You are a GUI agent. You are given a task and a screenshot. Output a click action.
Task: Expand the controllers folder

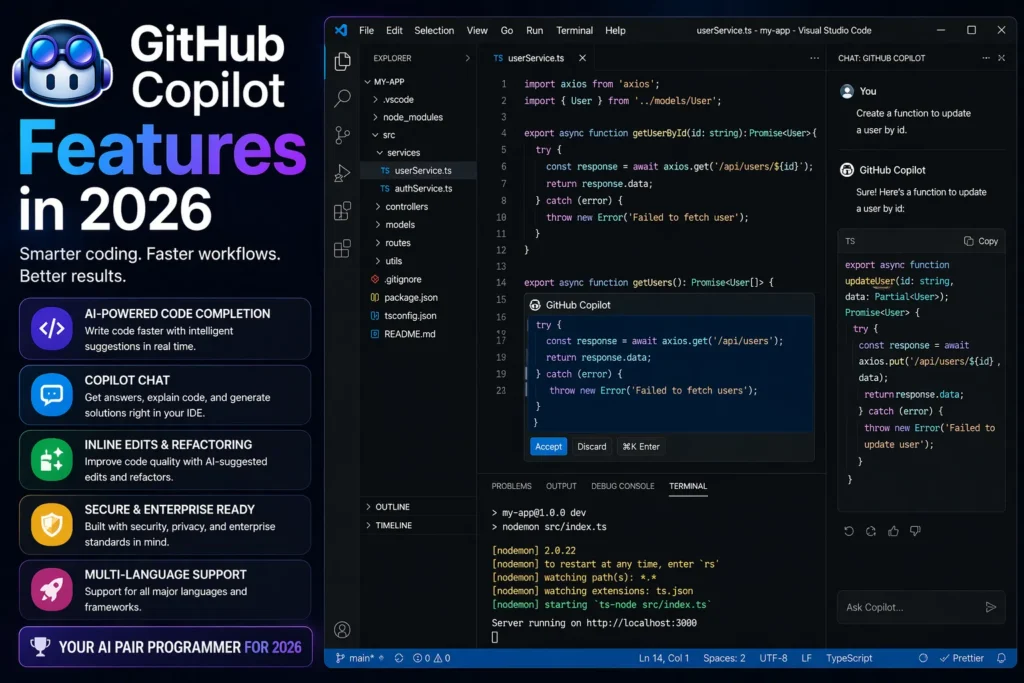point(377,206)
